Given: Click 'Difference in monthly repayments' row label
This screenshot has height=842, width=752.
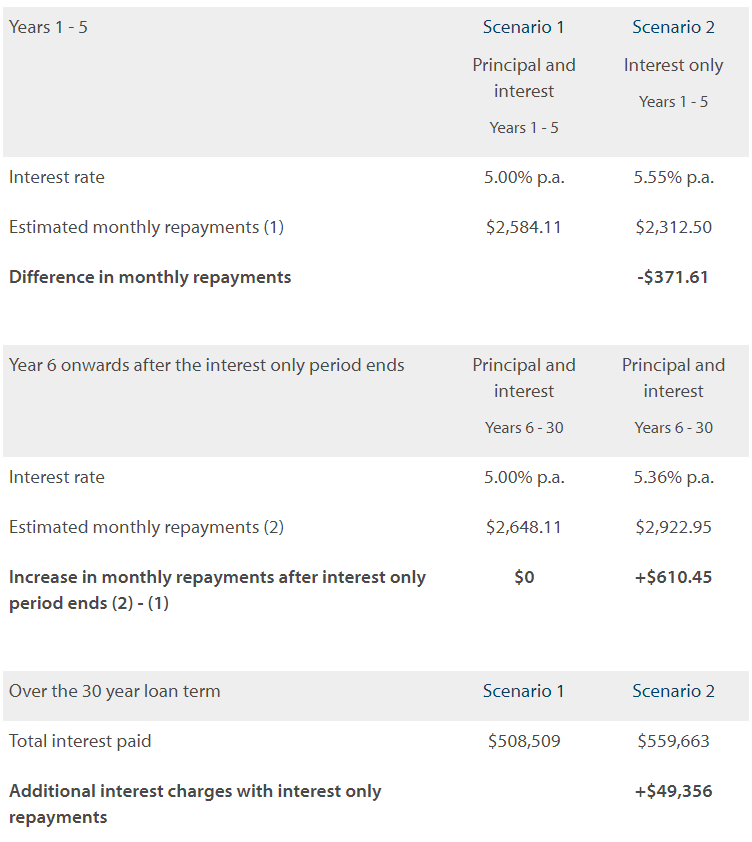Looking at the screenshot, I should pos(150,277).
